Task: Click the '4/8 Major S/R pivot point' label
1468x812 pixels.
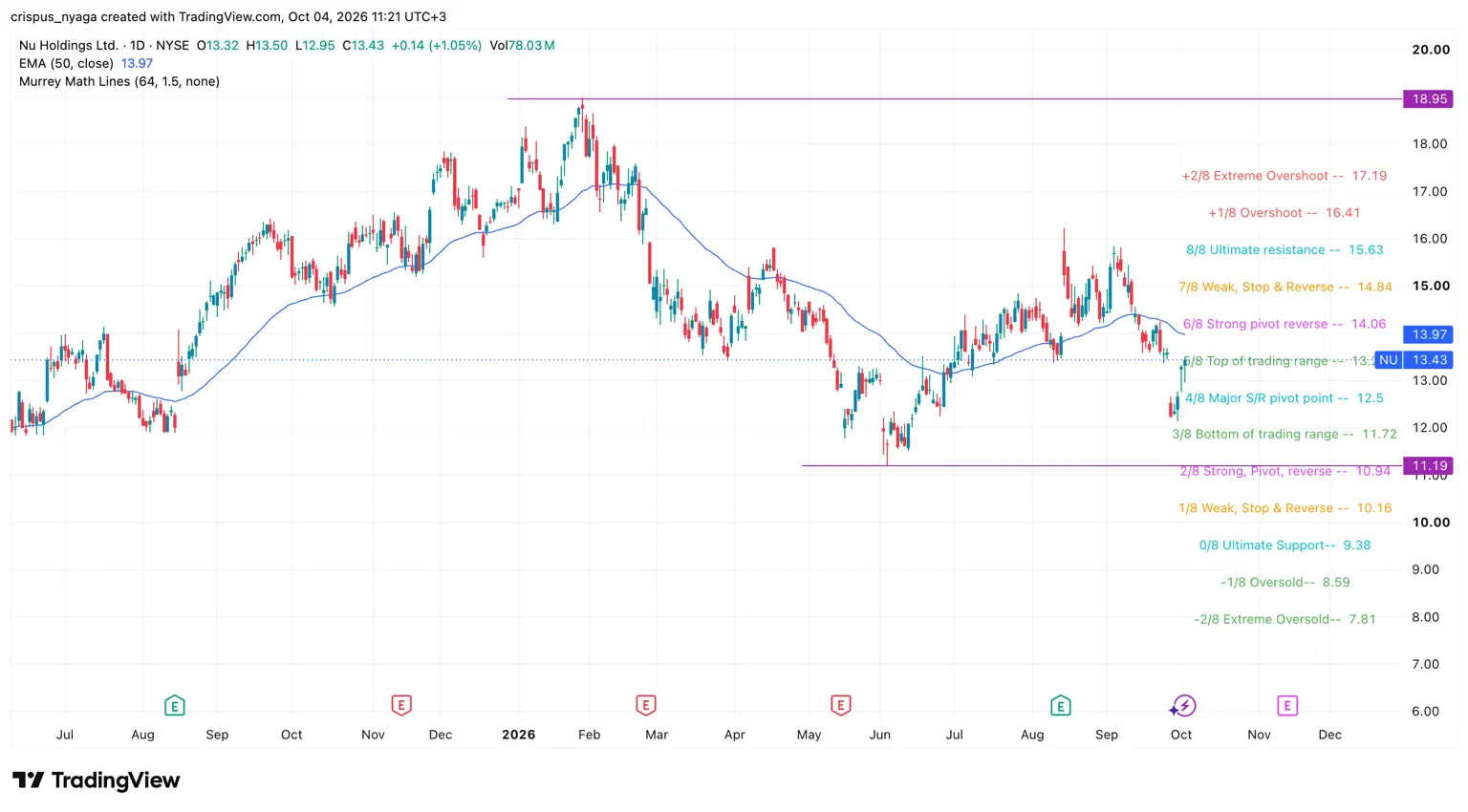Action: 1284,398
